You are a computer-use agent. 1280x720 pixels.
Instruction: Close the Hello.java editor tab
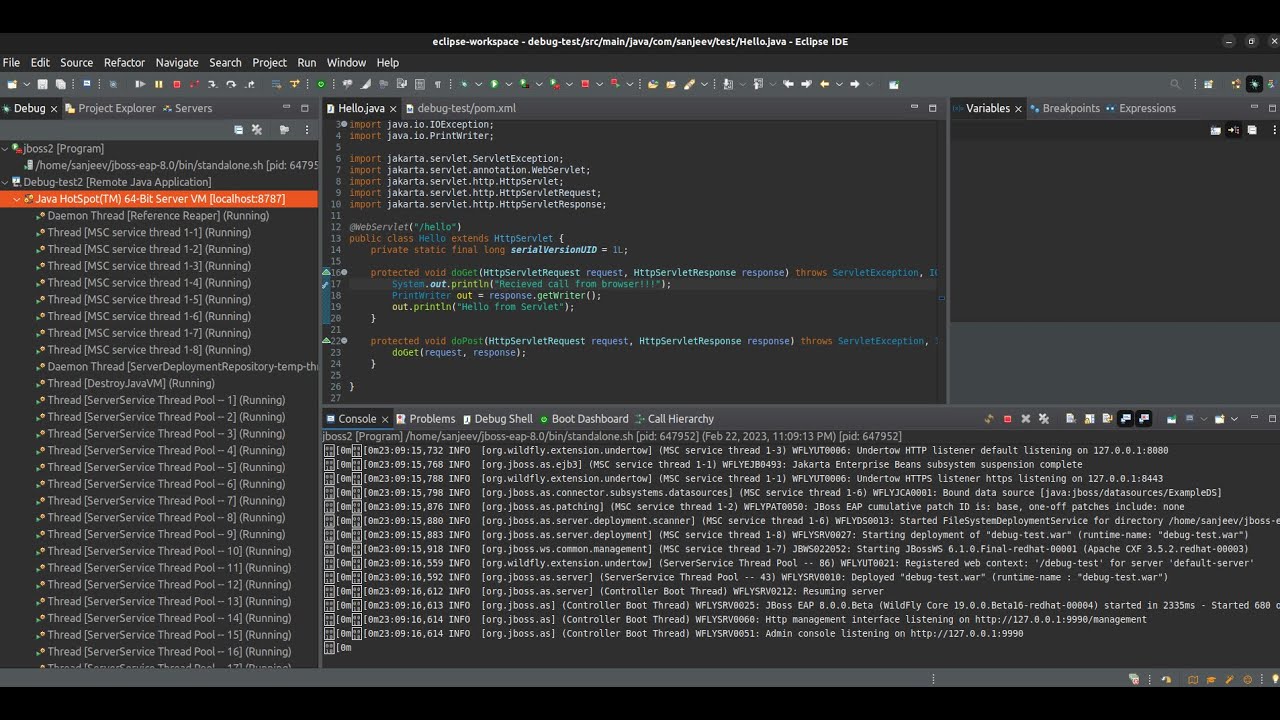pyautogui.click(x=393, y=108)
